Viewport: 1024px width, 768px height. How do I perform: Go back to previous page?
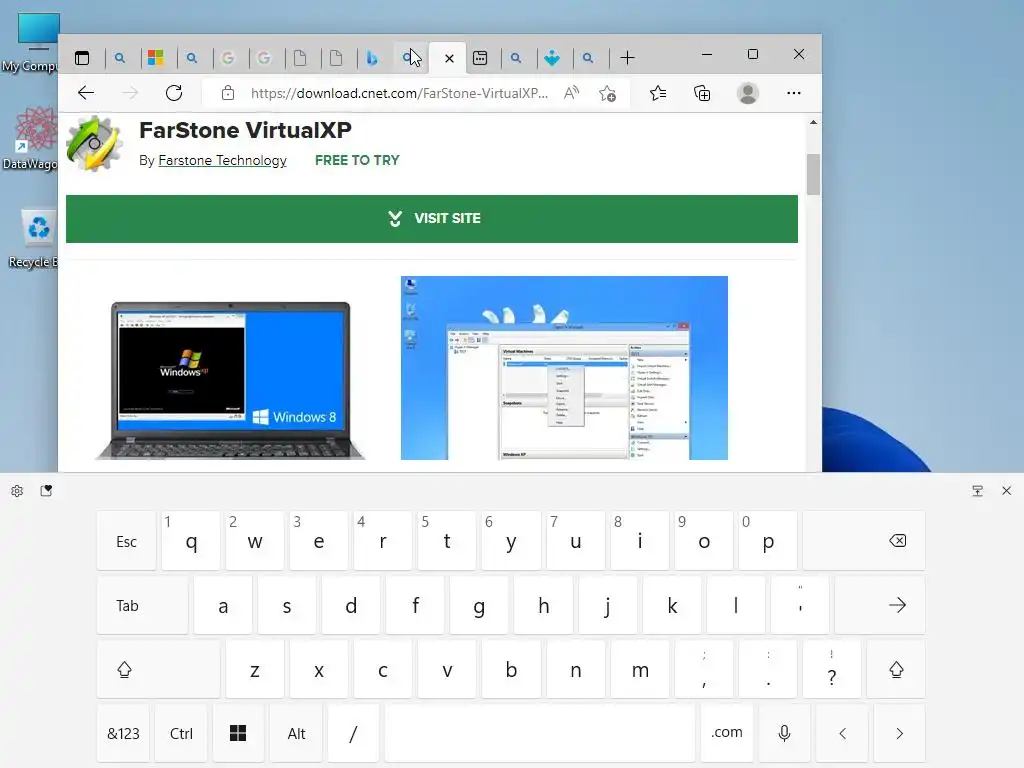pos(86,93)
